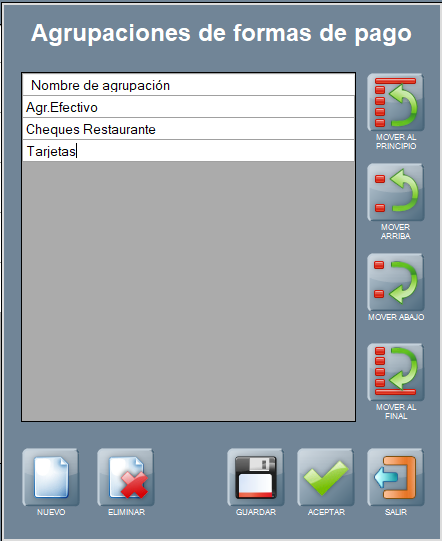Click the ACEPTAR text label
This screenshot has height=541, width=442.
point(326,512)
